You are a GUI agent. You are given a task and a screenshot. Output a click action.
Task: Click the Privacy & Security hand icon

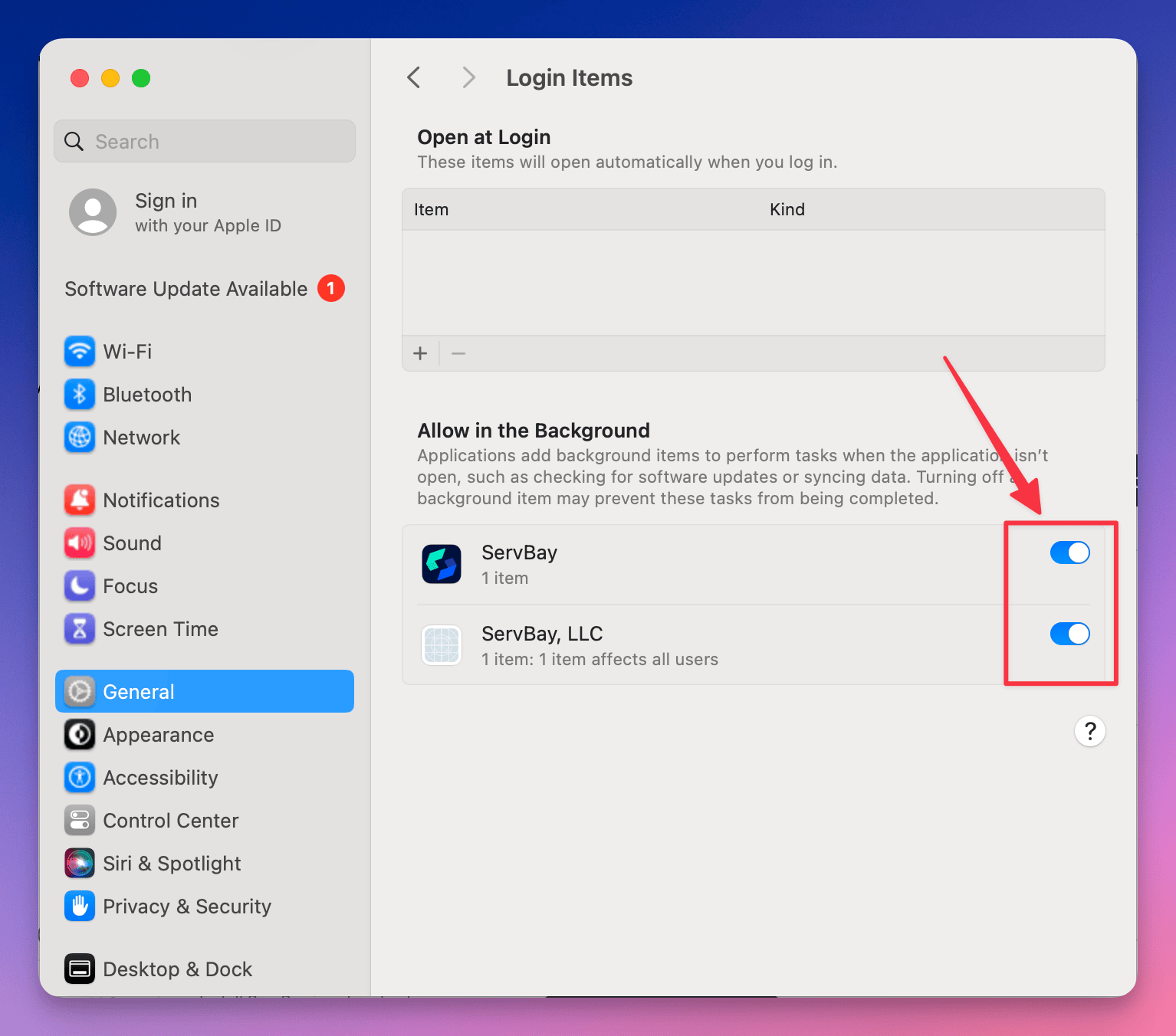[80, 906]
